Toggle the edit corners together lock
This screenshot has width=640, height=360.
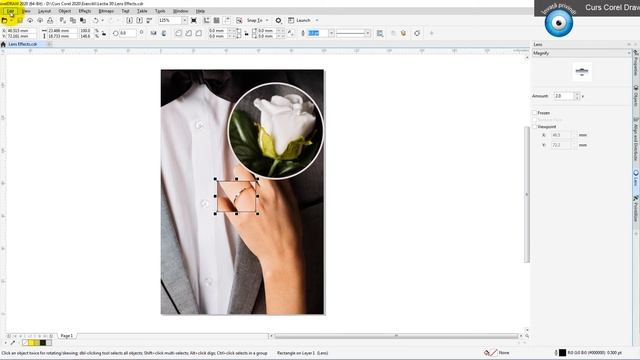[246, 33]
